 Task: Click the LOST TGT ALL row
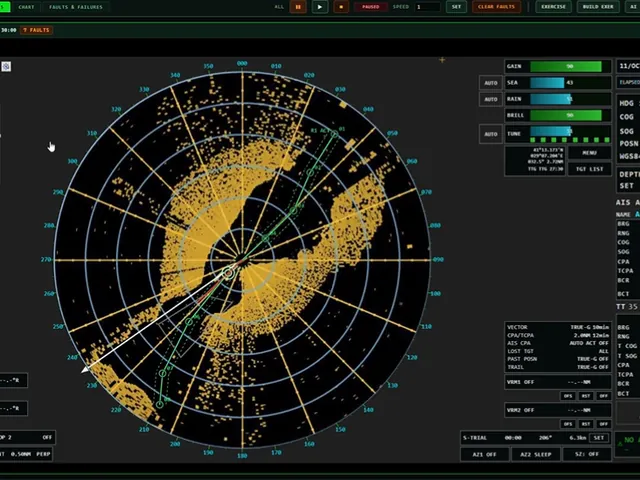click(x=558, y=351)
